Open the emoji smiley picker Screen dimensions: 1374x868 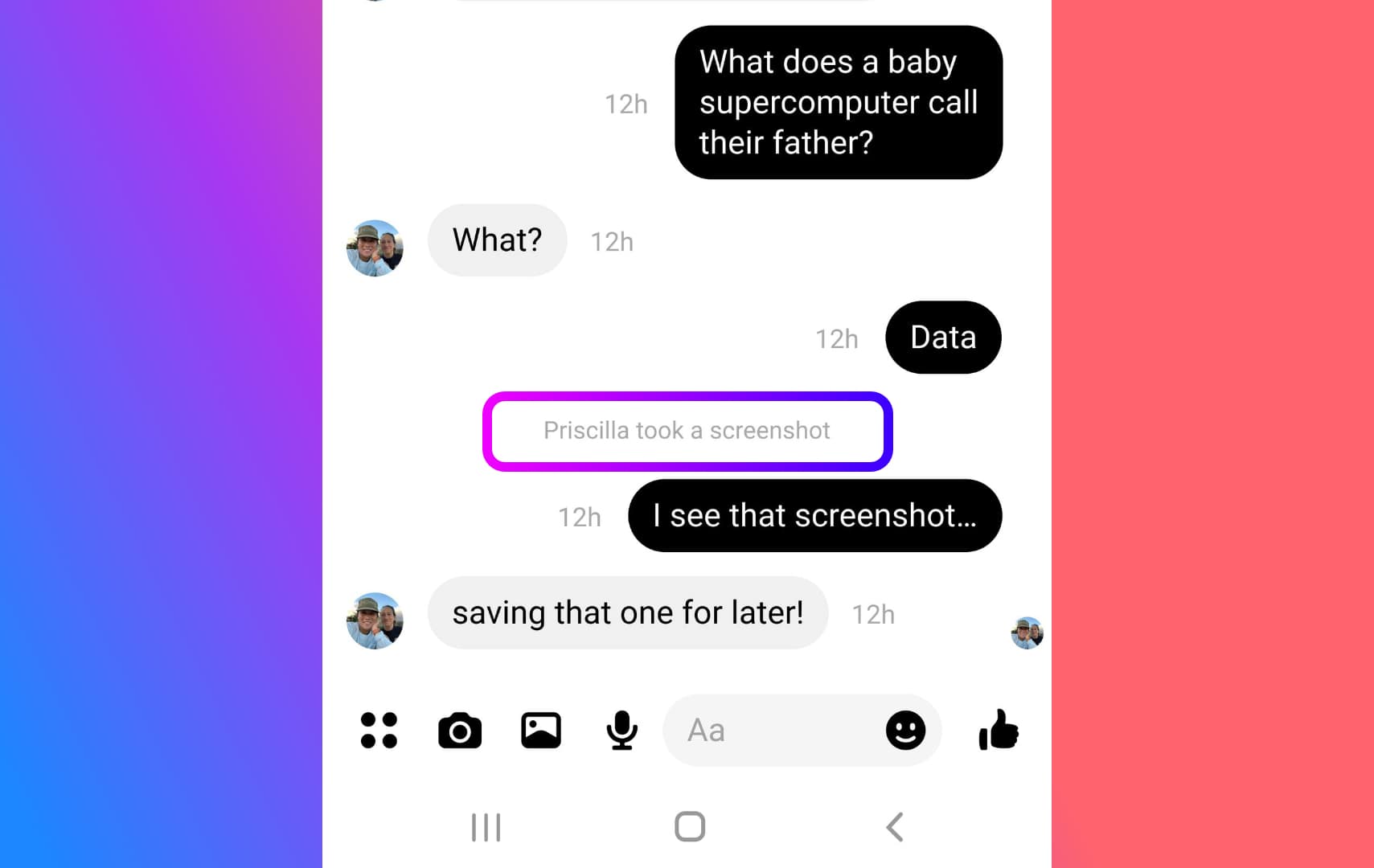[x=905, y=731]
